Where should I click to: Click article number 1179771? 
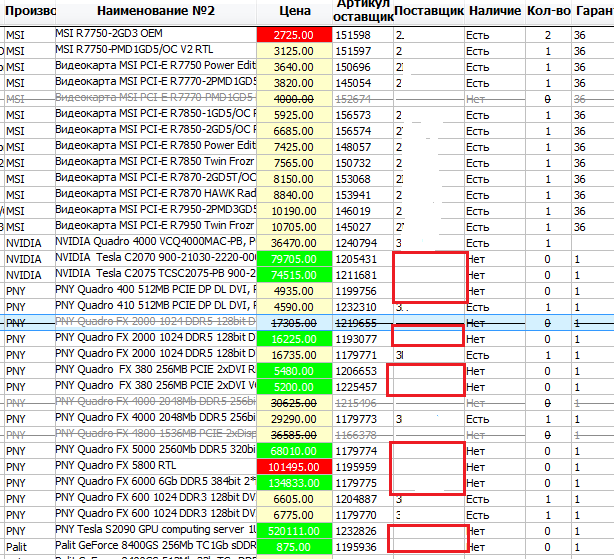(x=356, y=355)
